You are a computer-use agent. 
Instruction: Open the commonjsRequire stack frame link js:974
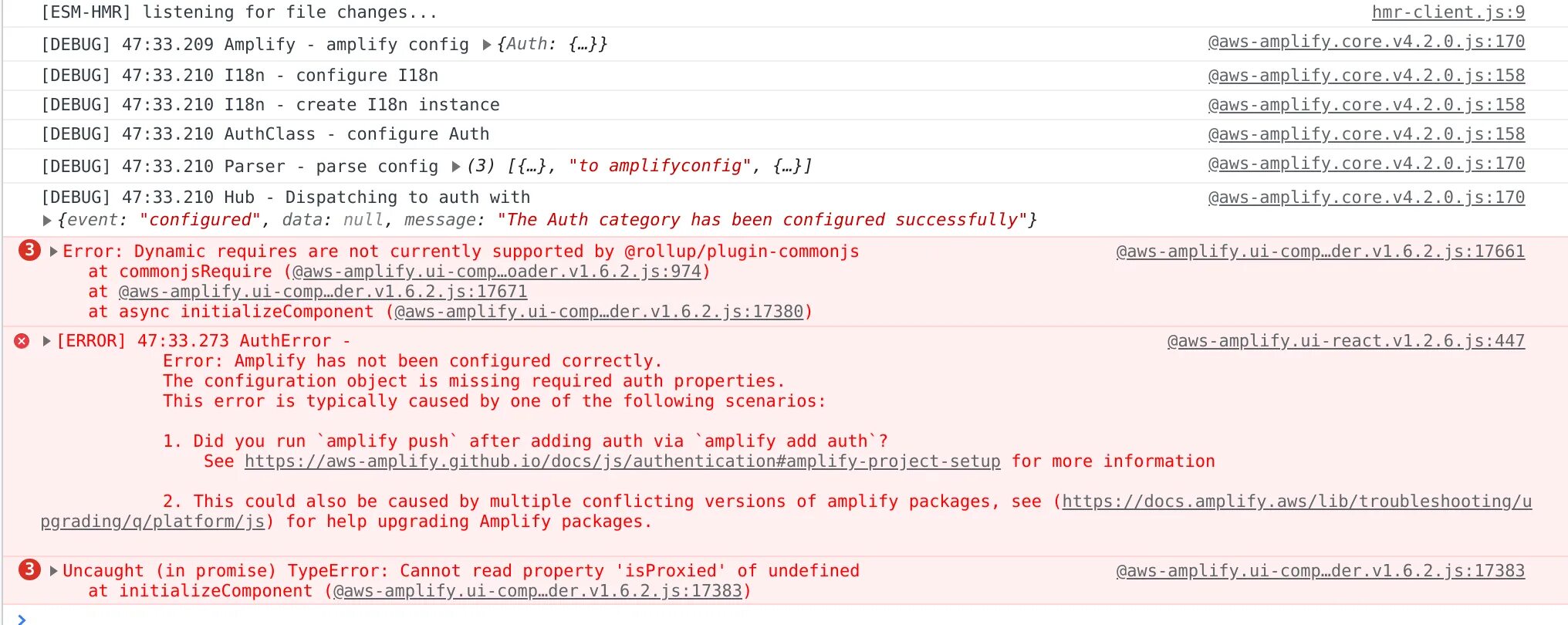point(496,272)
